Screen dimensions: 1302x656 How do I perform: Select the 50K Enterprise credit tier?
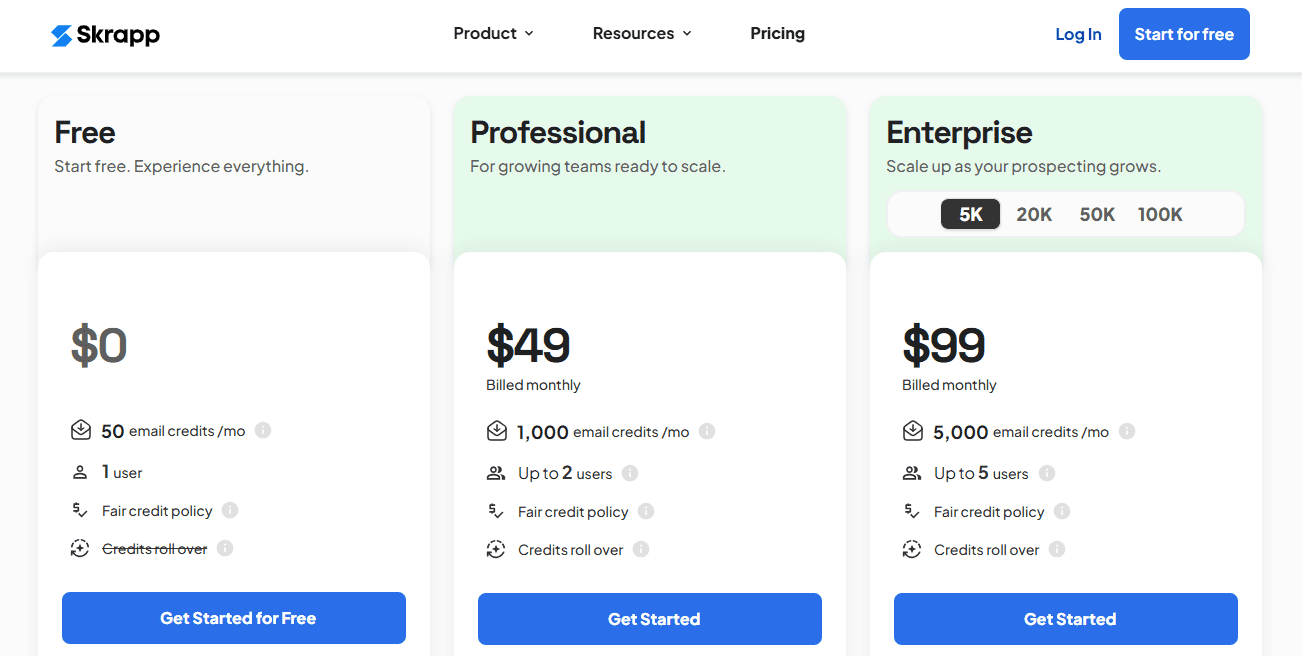pyautogui.click(x=1097, y=214)
